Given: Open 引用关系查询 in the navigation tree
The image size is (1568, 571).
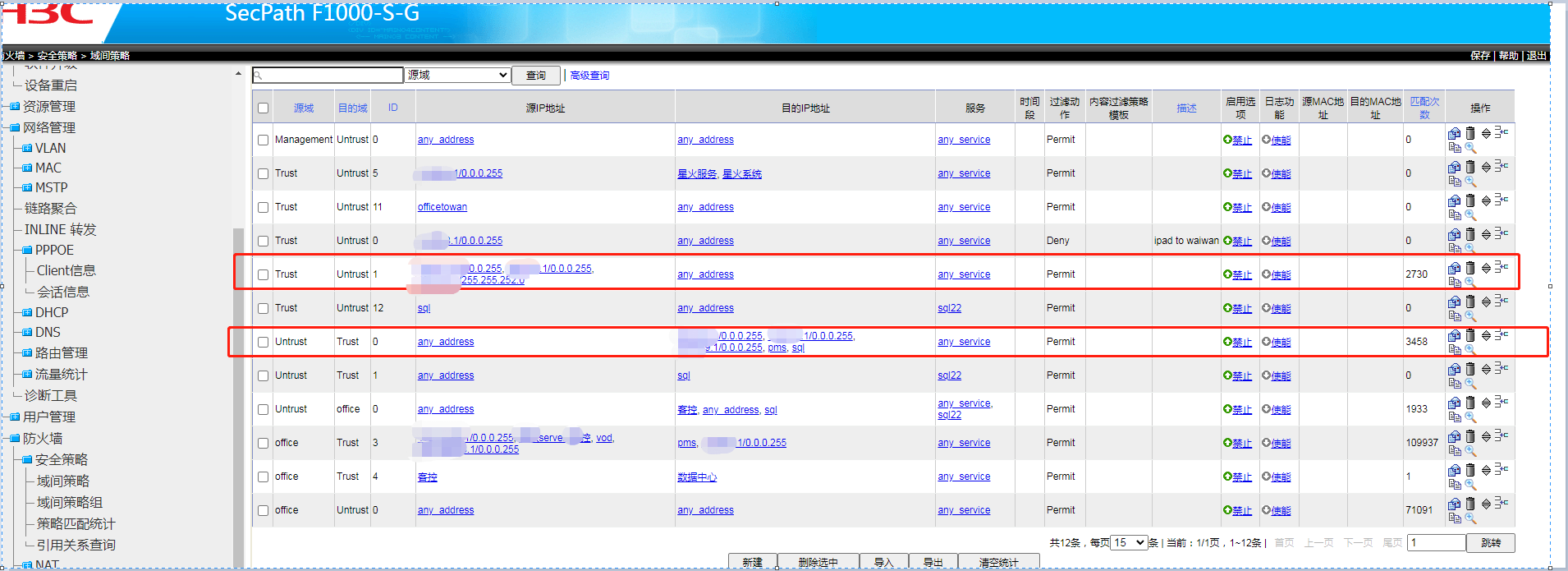Looking at the screenshot, I should click(x=76, y=545).
